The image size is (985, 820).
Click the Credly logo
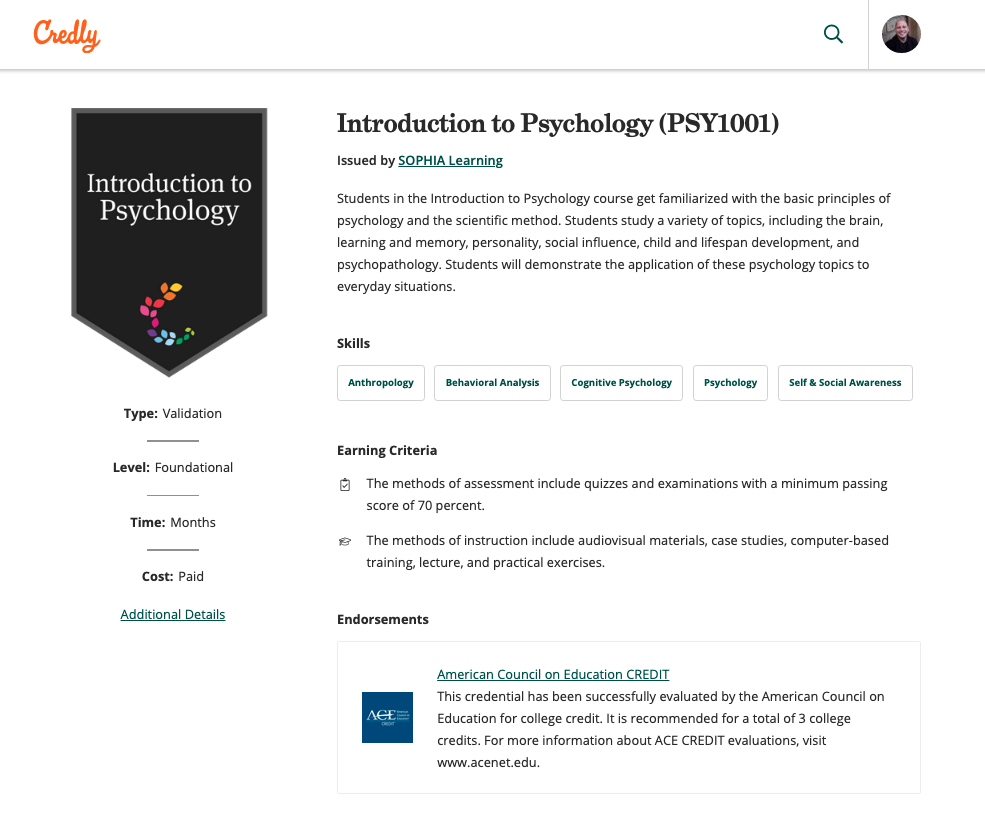(x=67, y=35)
